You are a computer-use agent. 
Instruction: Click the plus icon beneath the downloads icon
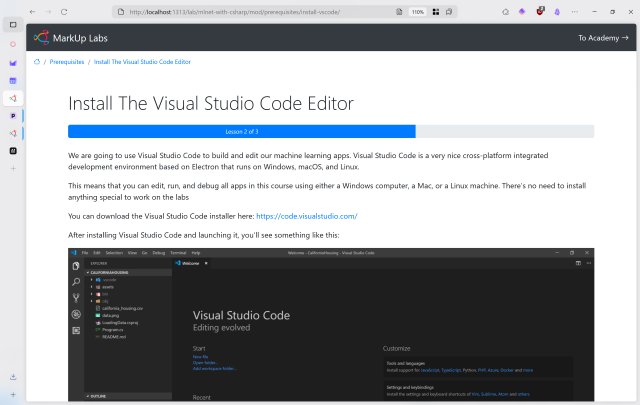pyautogui.click(x=13, y=394)
